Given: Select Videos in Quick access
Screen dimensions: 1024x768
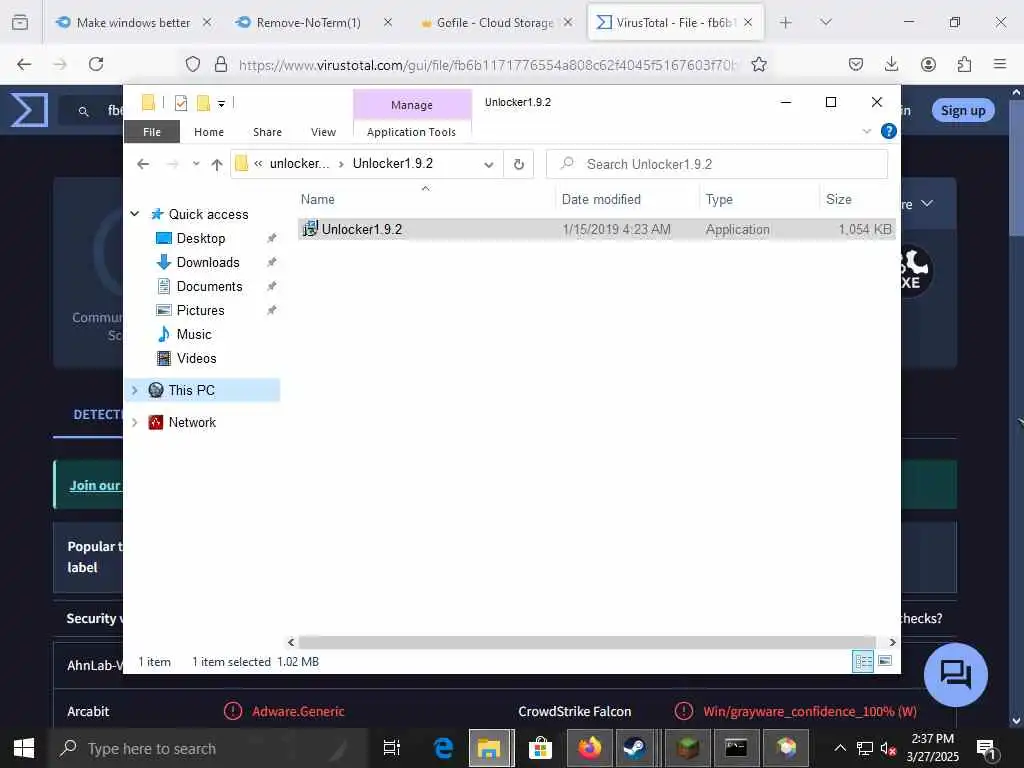Looking at the screenshot, I should click(196, 358).
